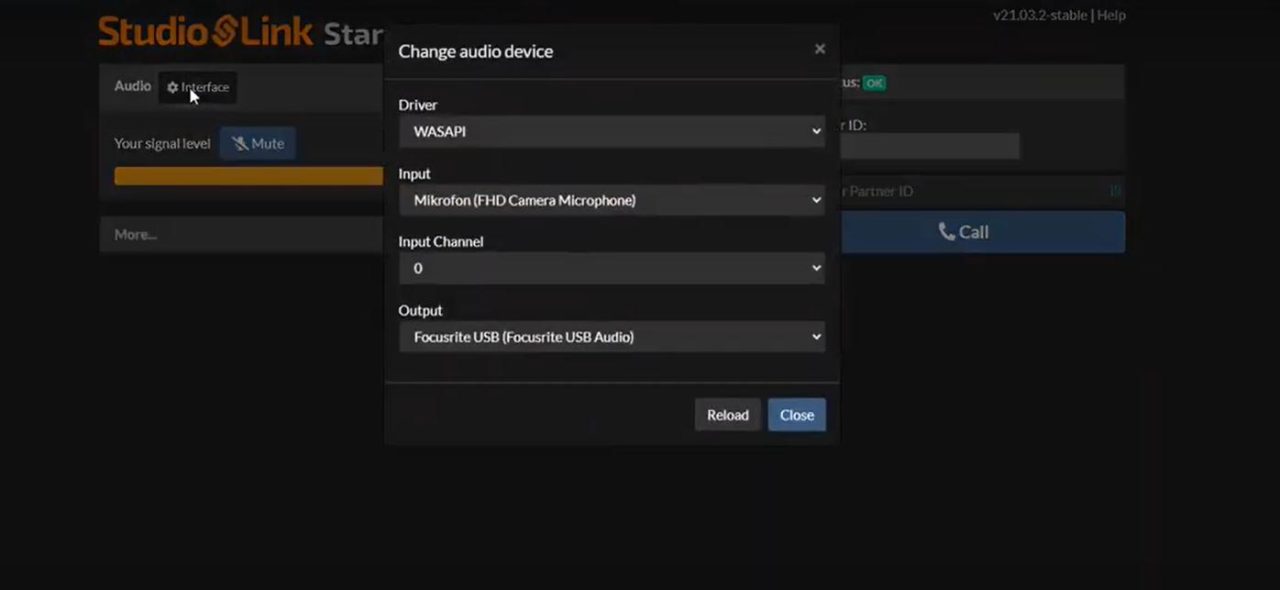Open the Input Channel dropdown set to 0
This screenshot has width=1280, height=590.
(612, 267)
